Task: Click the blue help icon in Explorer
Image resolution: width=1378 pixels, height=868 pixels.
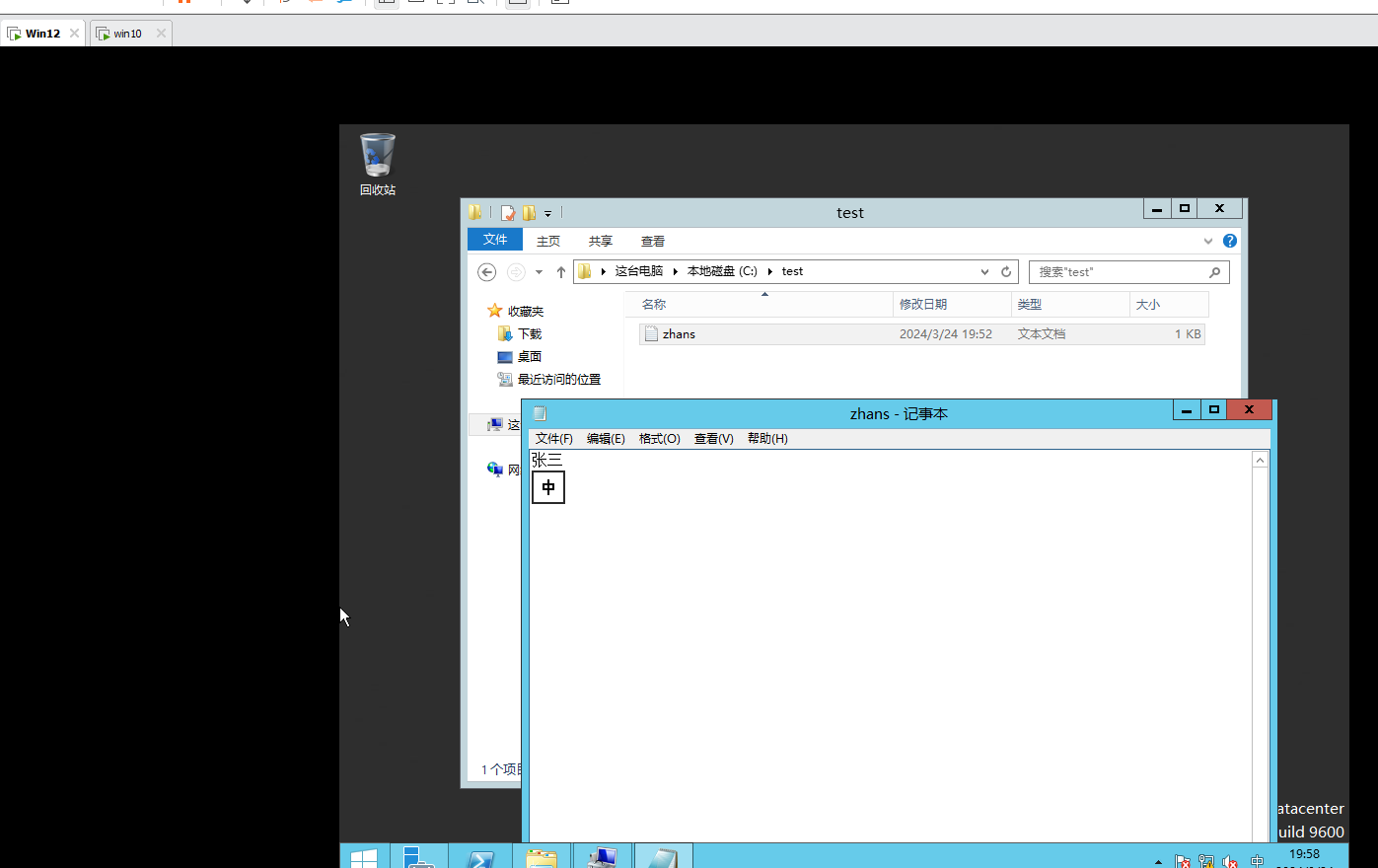Action: (1230, 241)
